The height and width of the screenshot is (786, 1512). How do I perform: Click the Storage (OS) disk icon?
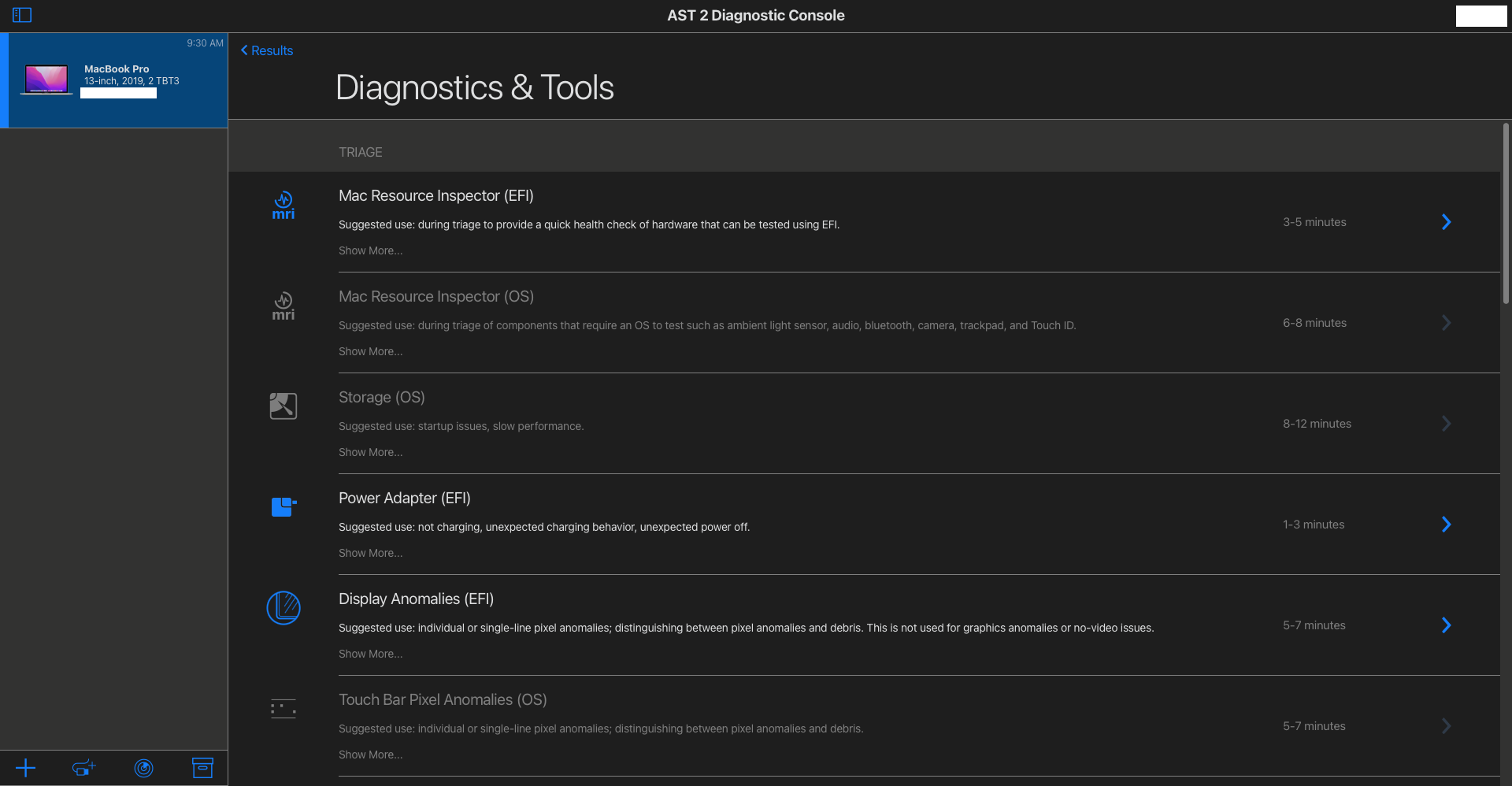pyautogui.click(x=283, y=406)
